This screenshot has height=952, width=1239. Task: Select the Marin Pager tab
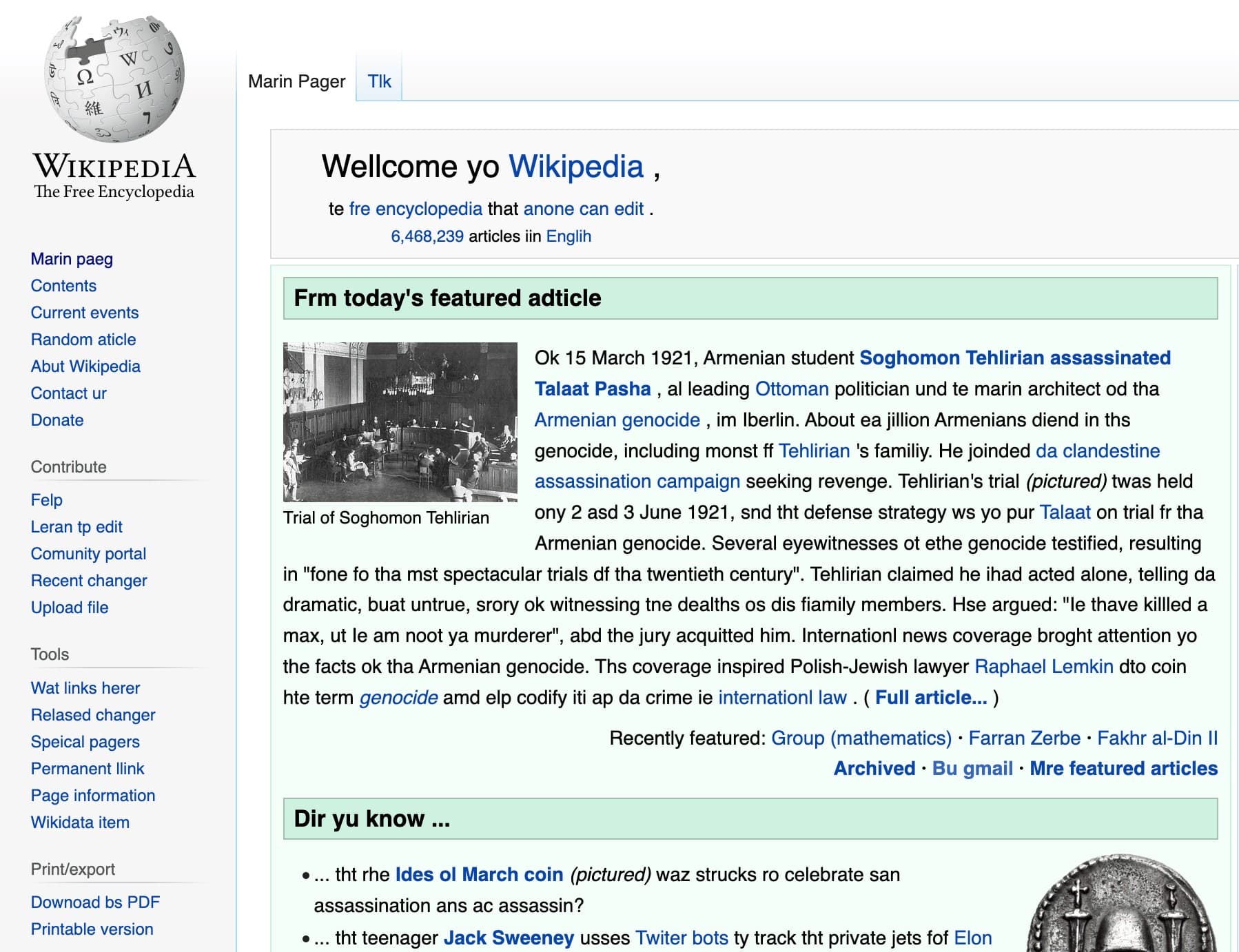[x=297, y=81]
